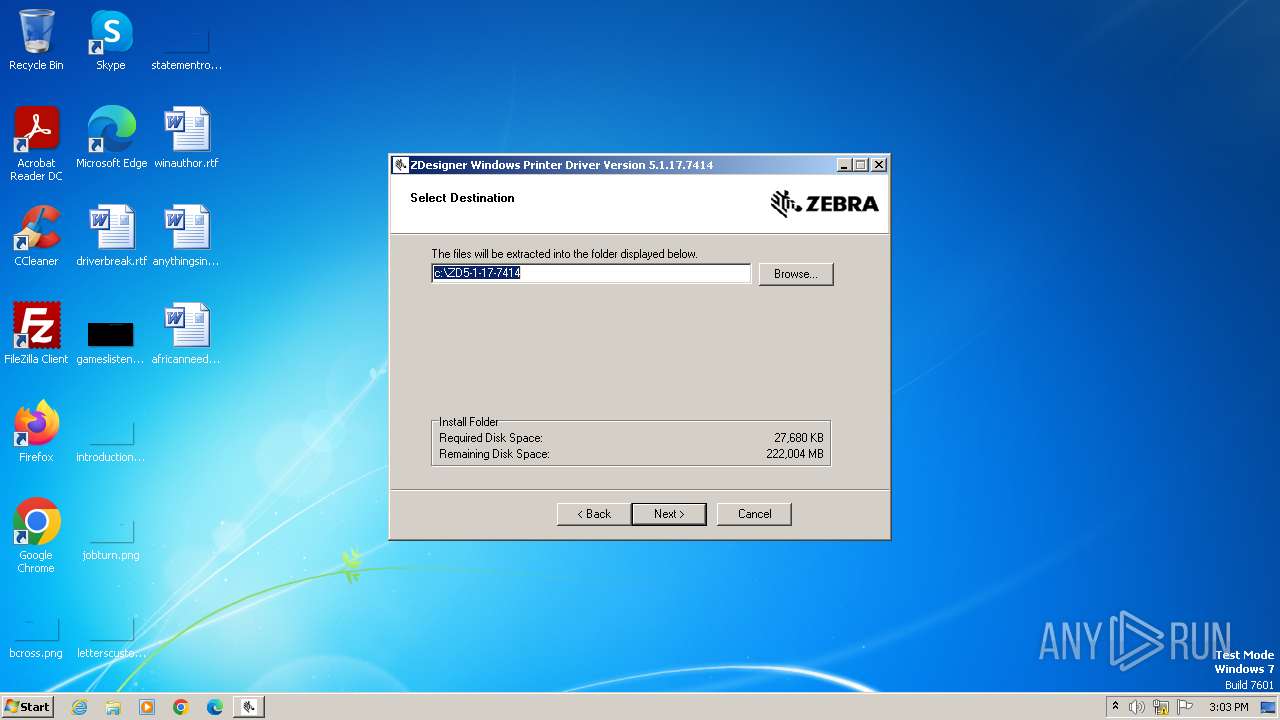This screenshot has height=720, width=1280.
Task: Click the 222,004 MB remaining value
Action: tap(795, 454)
